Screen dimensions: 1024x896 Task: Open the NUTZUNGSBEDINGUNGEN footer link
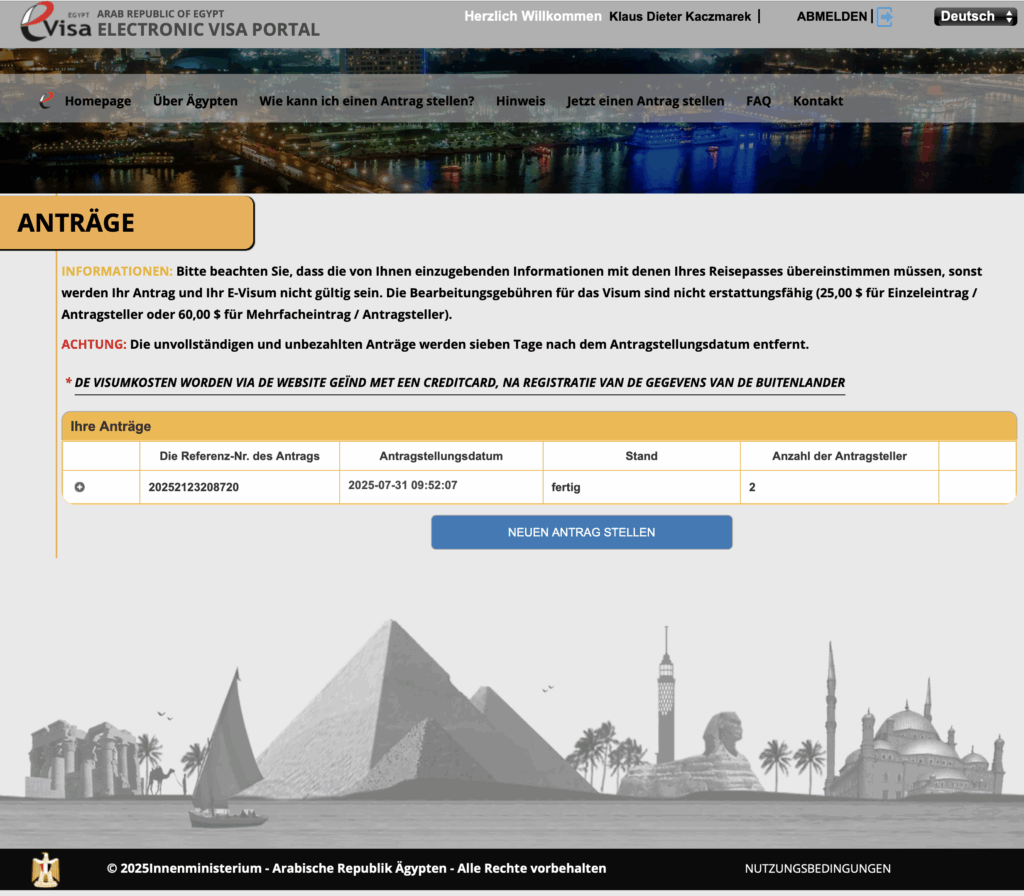pyautogui.click(x=817, y=869)
